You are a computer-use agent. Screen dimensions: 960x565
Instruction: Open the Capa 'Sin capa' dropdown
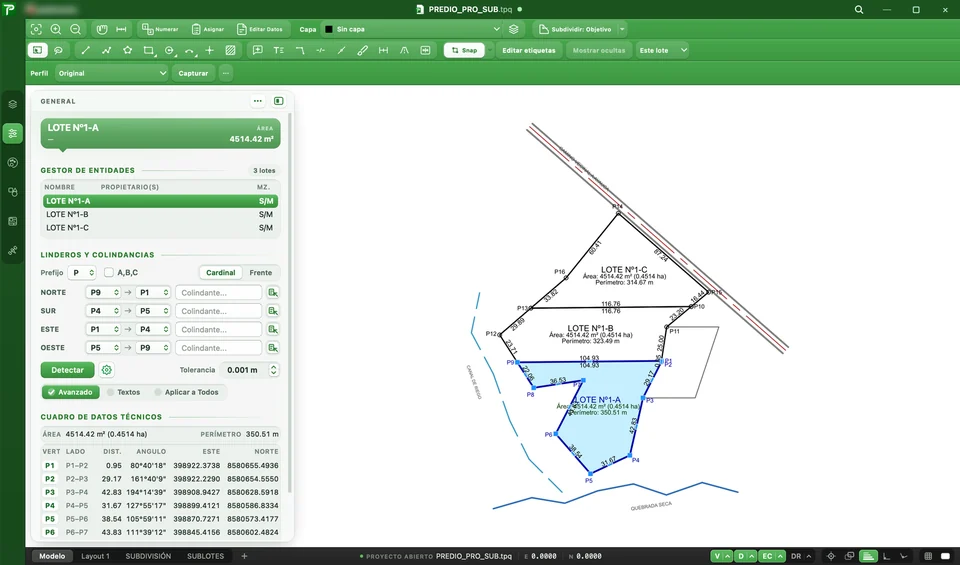[x=412, y=29]
